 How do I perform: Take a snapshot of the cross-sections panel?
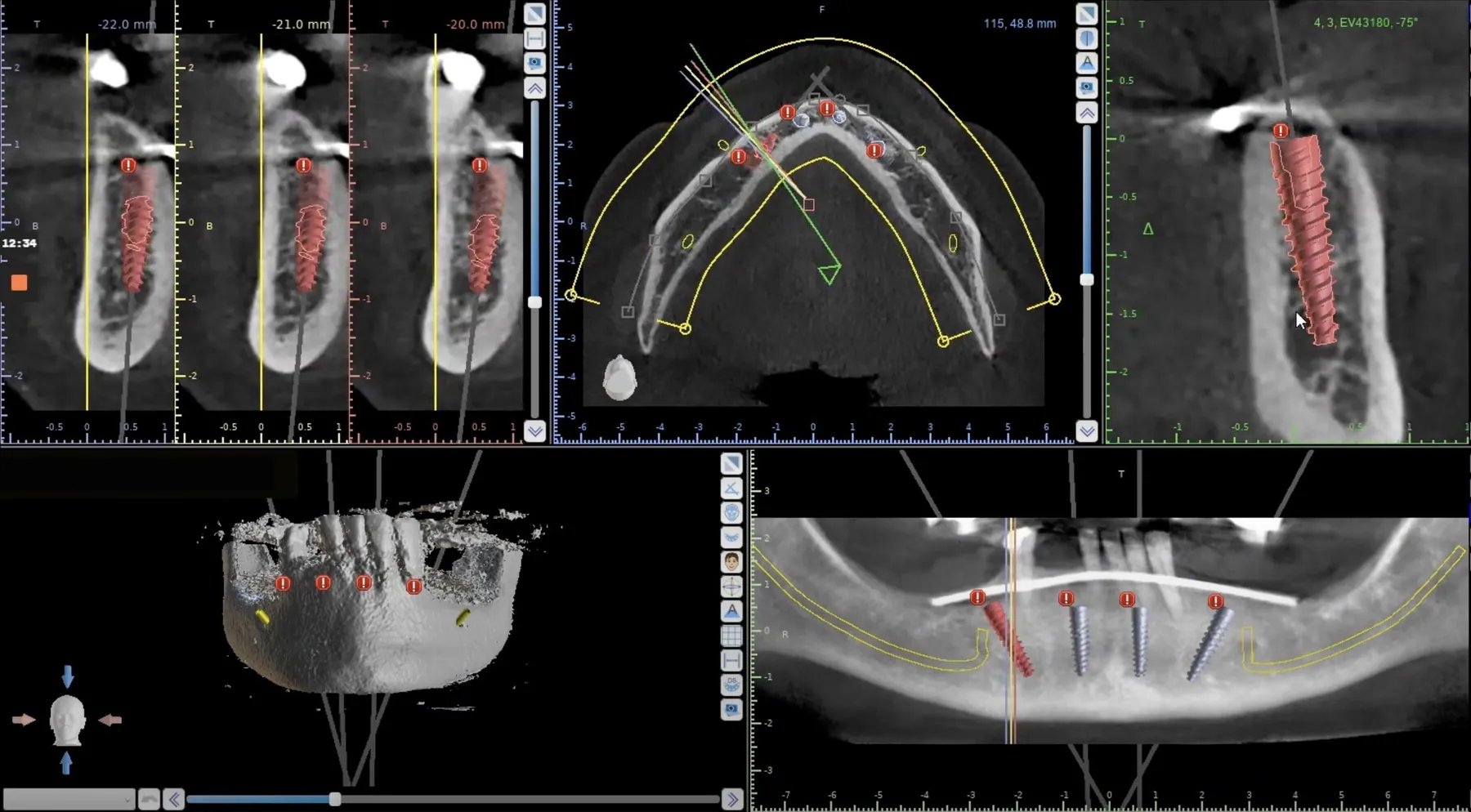coord(534,63)
